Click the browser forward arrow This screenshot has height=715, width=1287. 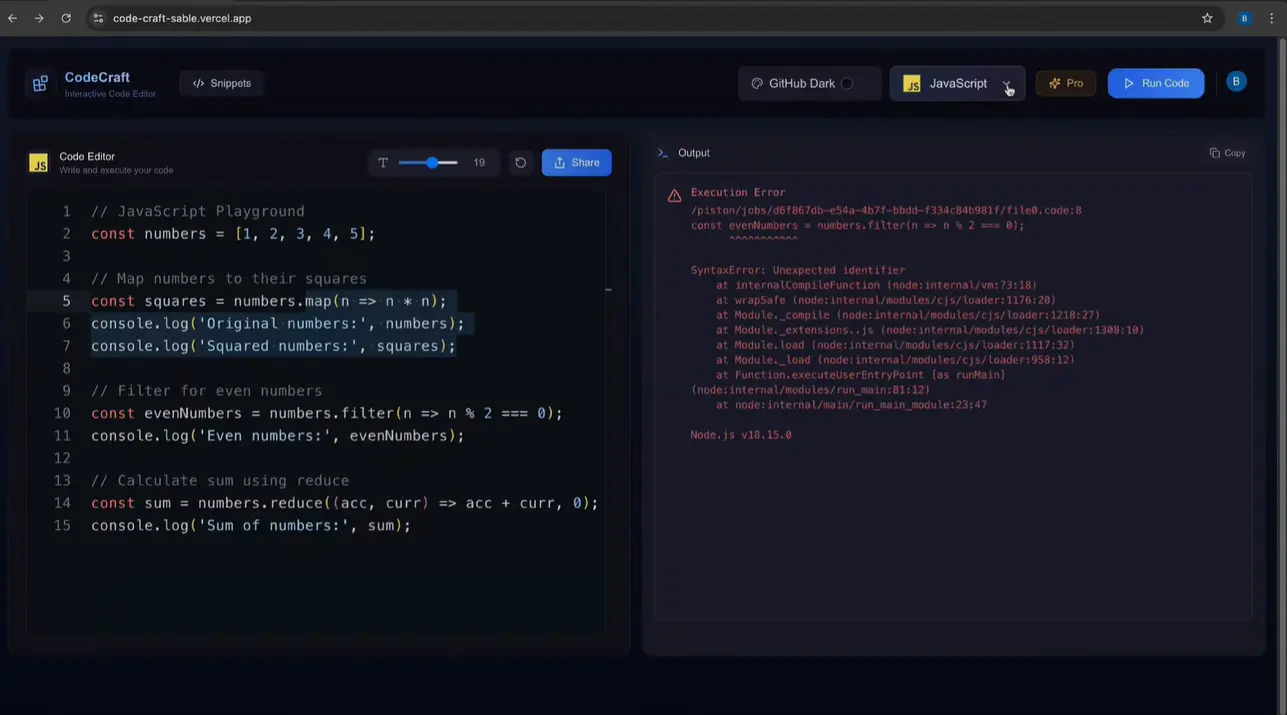point(39,18)
